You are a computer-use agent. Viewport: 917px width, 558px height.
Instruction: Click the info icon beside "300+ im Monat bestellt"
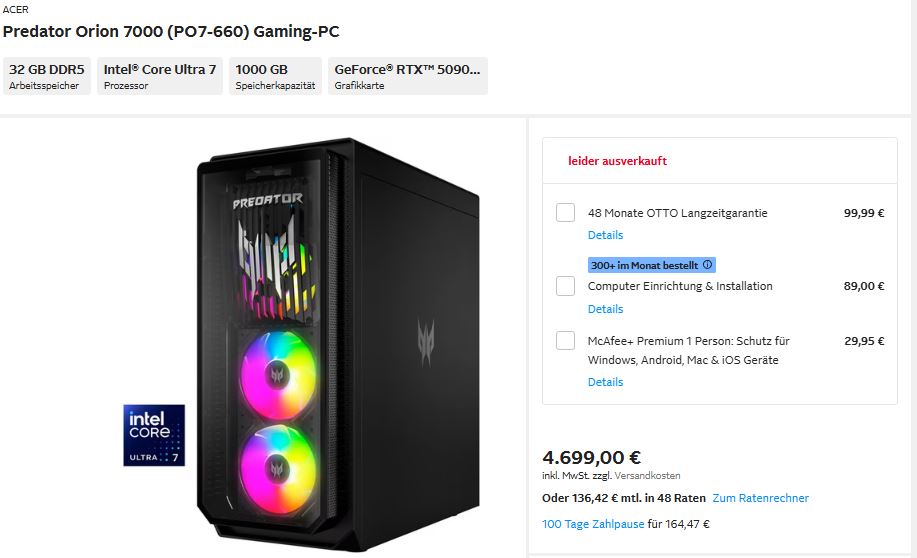(708, 265)
